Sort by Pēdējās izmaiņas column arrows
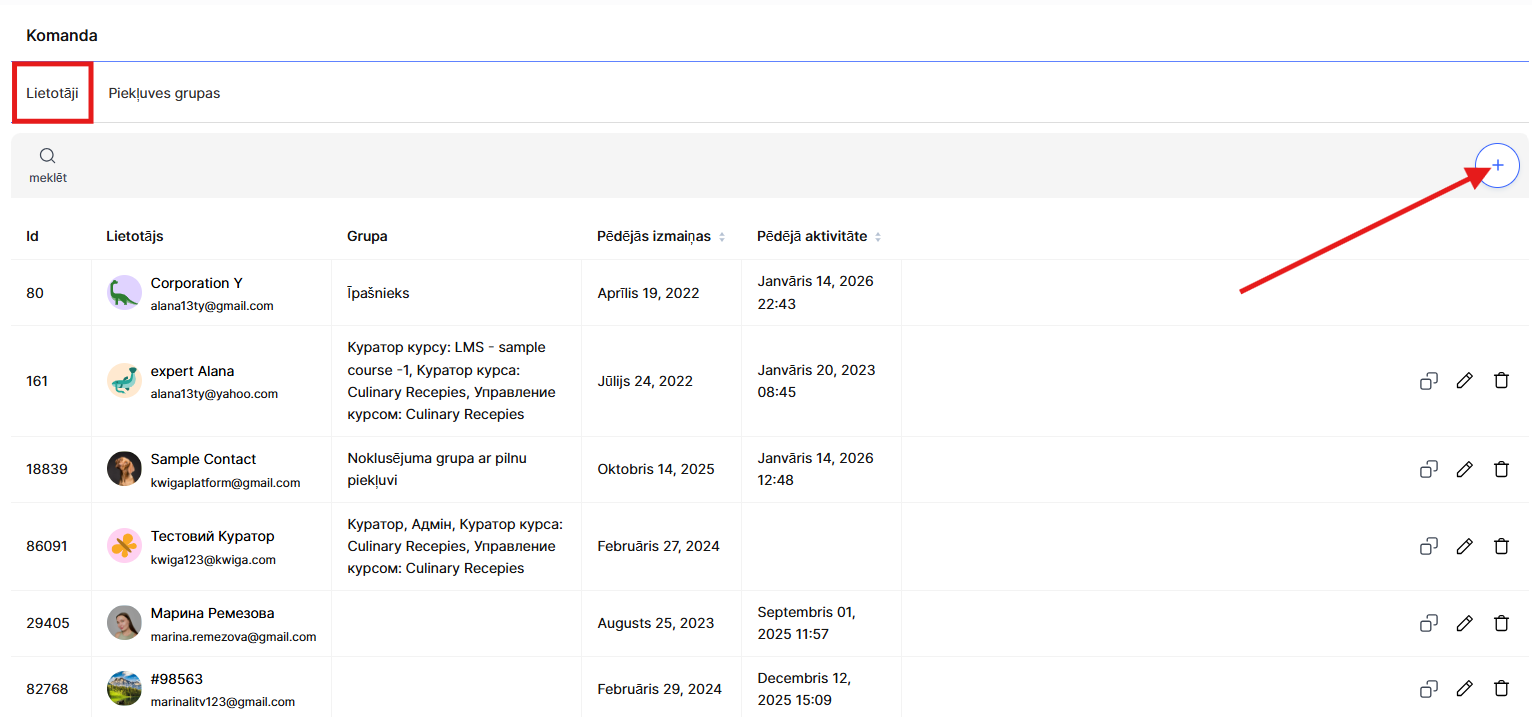The width and height of the screenshot is (1532, 717). coord(722,237)
